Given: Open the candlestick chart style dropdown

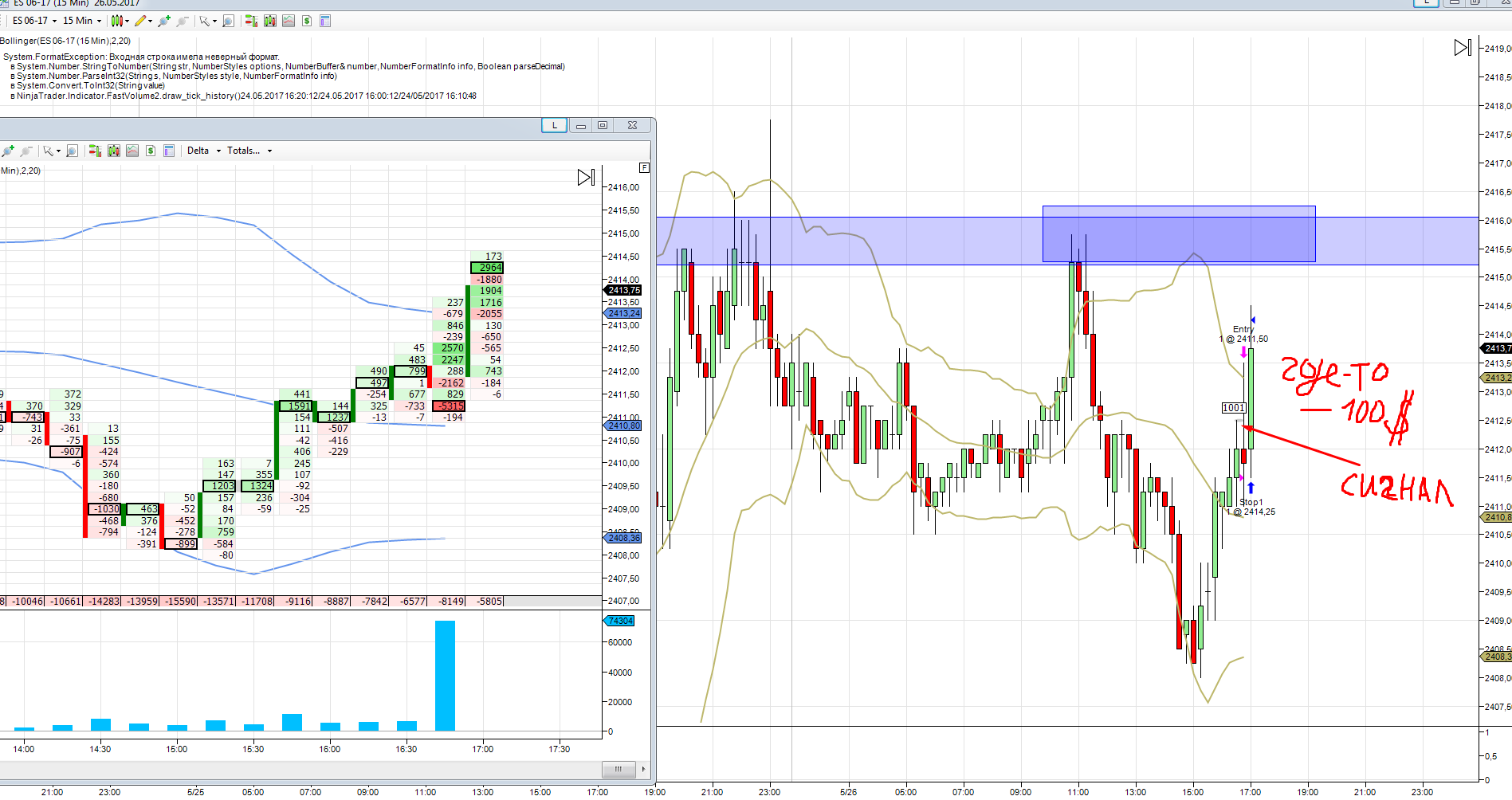Looking at the screenshot, I should coord(120,21).
